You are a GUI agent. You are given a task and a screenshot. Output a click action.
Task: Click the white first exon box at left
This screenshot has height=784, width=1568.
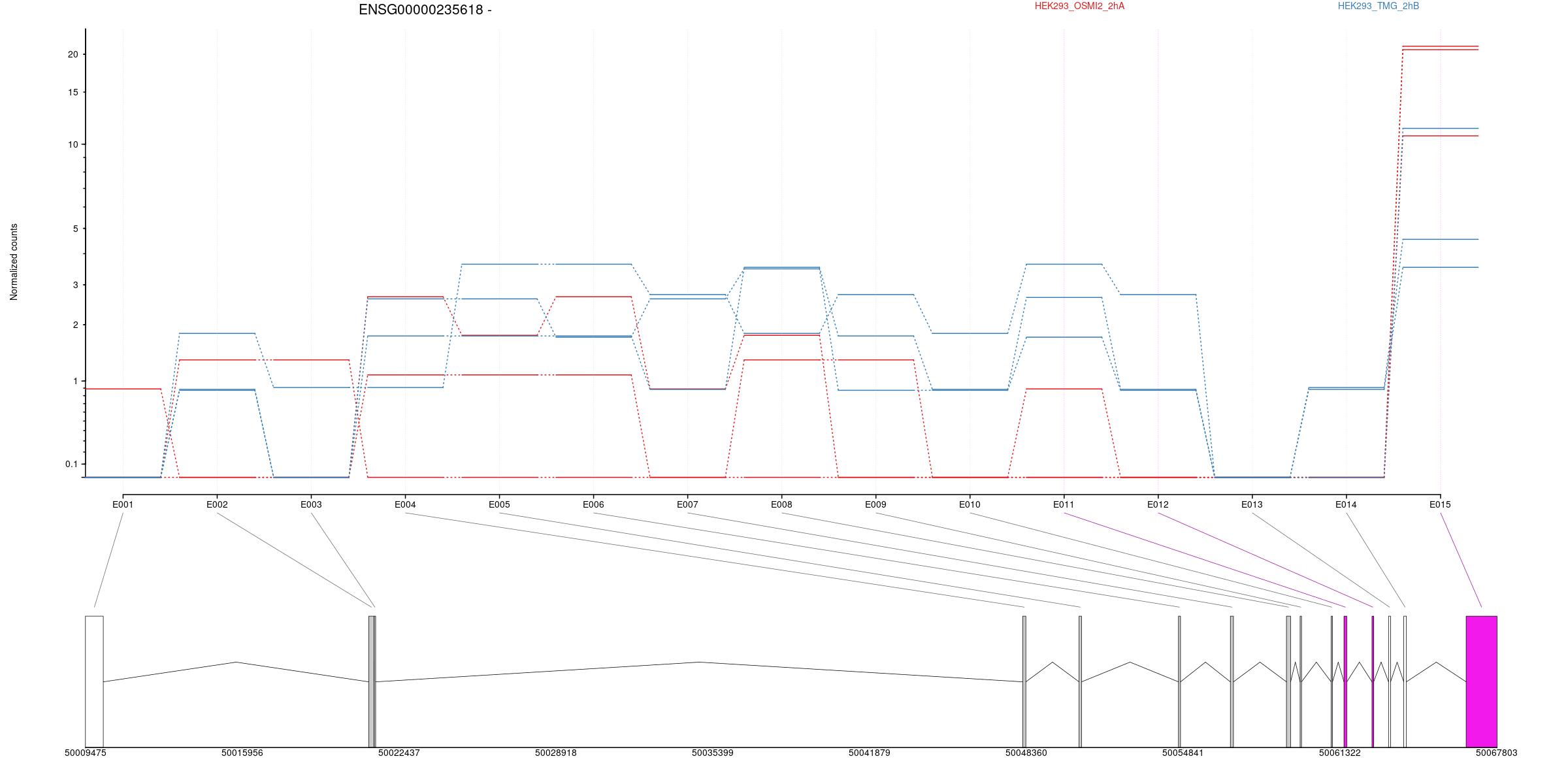[94, 681]
